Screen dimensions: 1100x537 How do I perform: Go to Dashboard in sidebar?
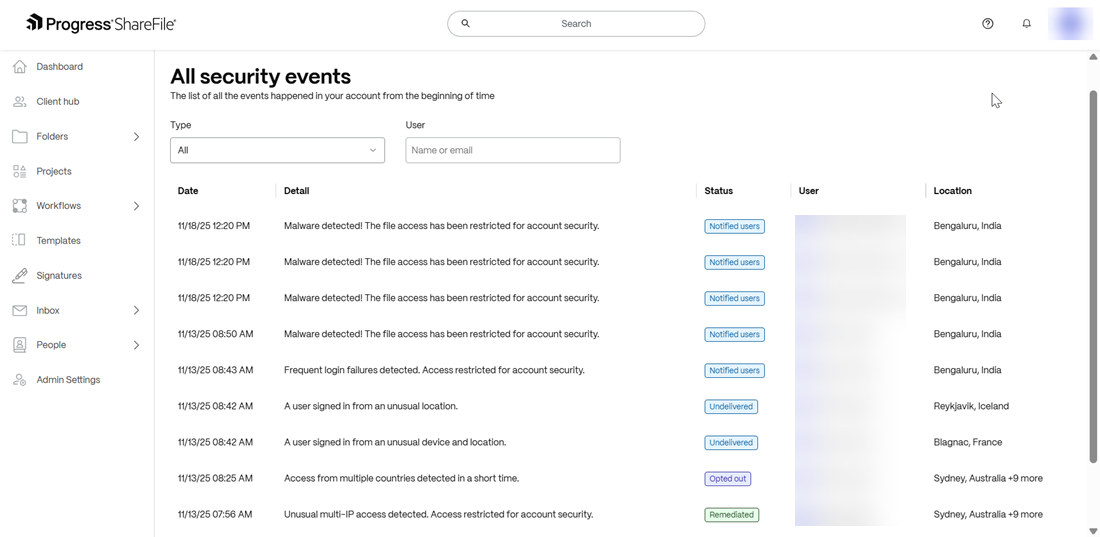pyautogui.click(x=60, y=67)
